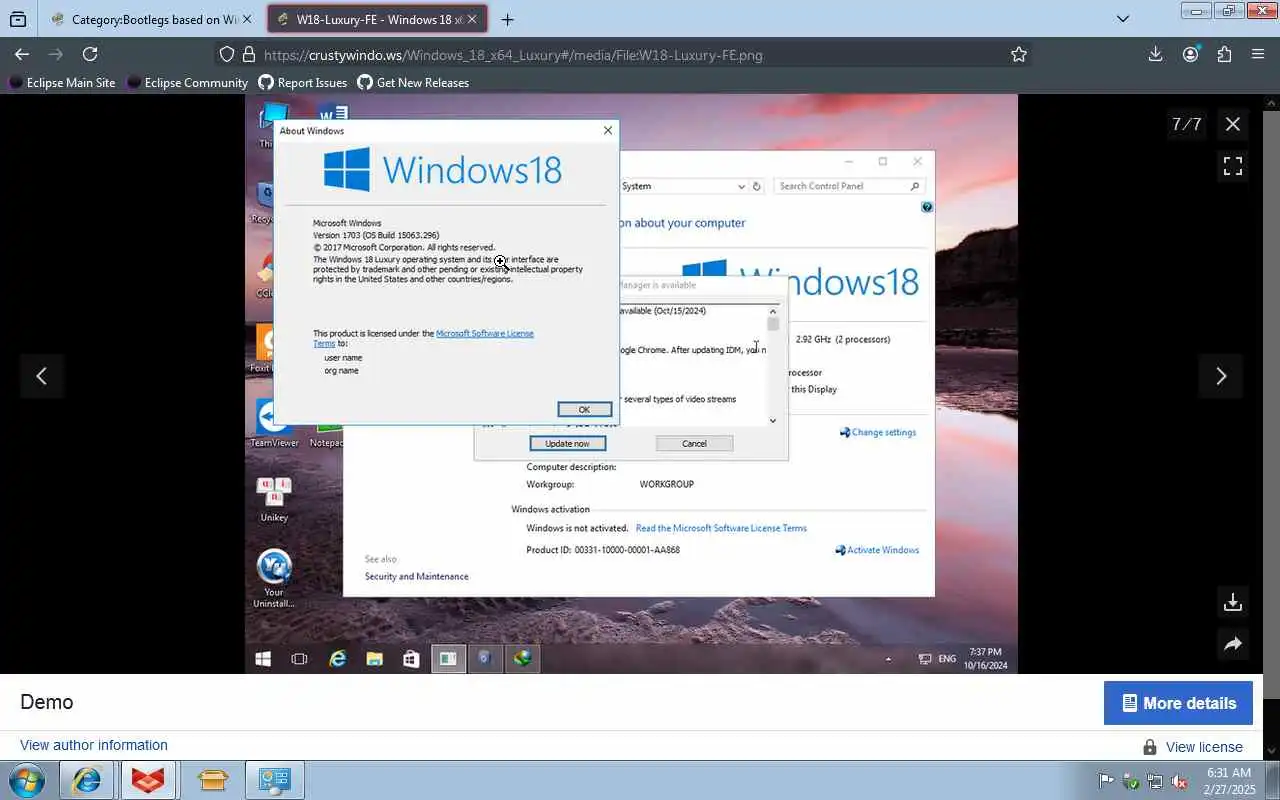Close the W18-Luxury-FE tab
The width and height of the screenshot is (1280, 800).
click(x=473, y=19)
